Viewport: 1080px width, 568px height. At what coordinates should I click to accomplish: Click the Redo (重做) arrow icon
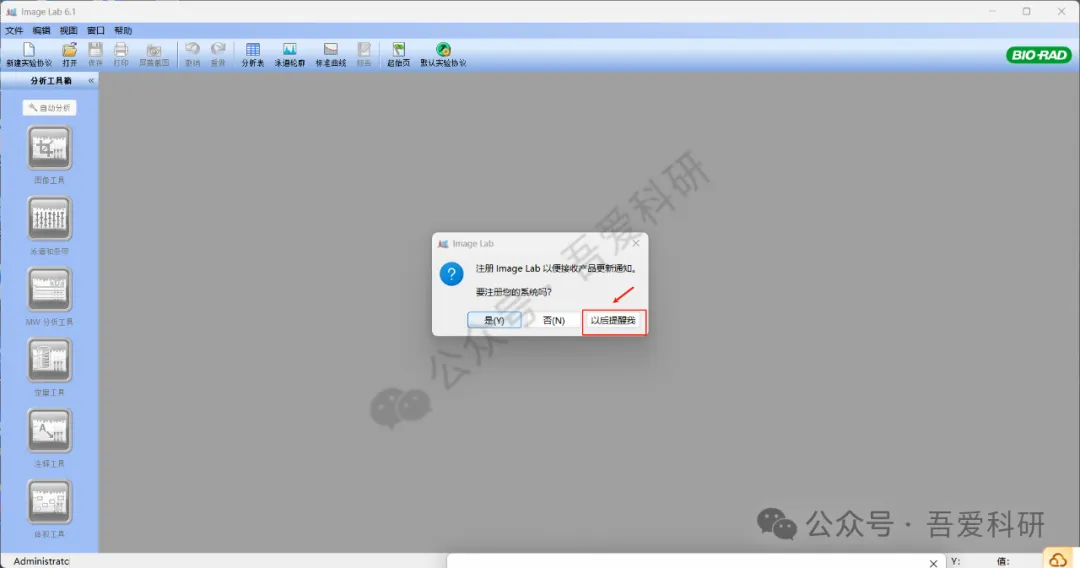point(218,49)
